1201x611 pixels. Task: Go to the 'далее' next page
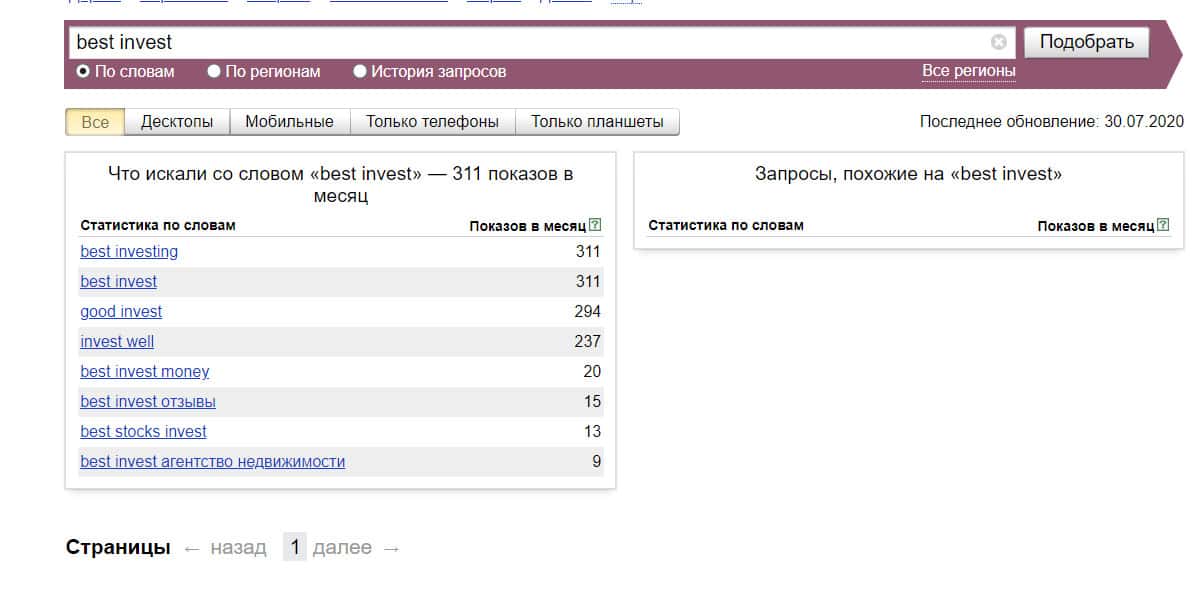(342, 548)
